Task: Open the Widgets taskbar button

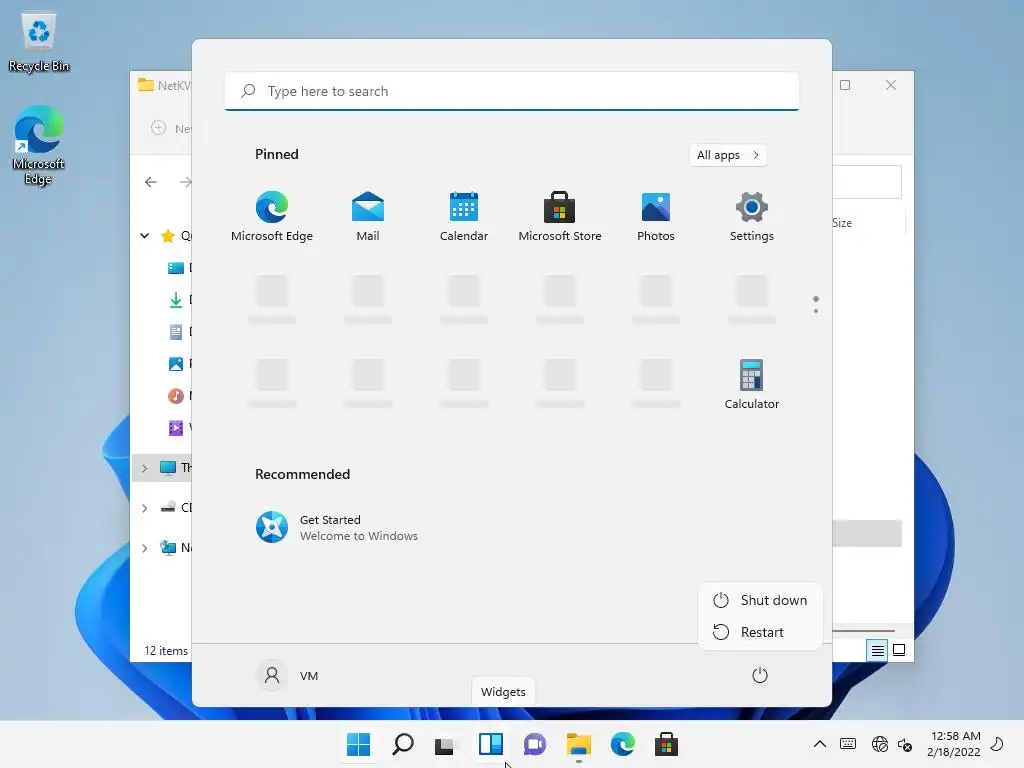Action: [x=490, y=744]
